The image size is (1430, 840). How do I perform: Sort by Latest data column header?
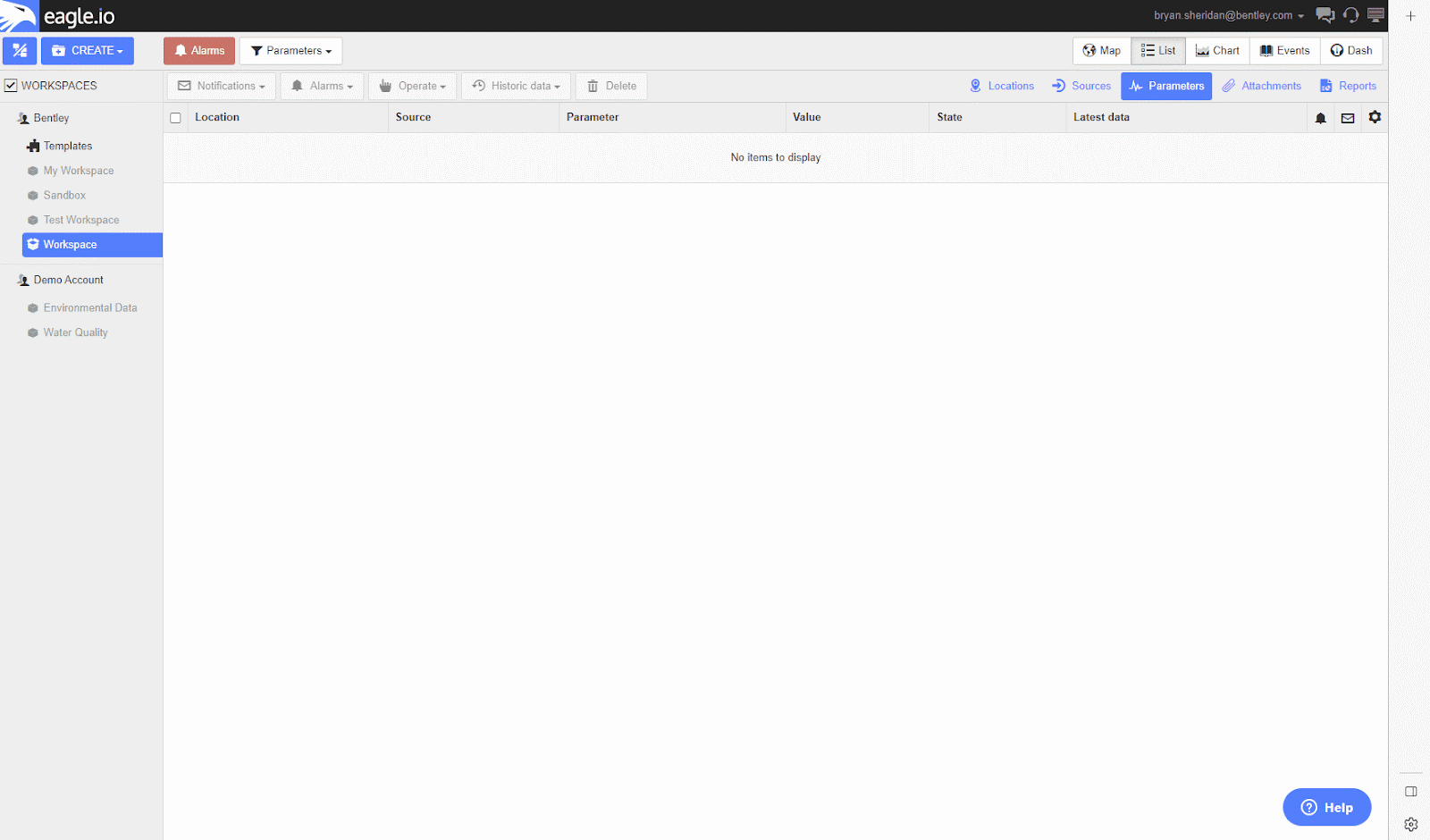point(1186,117)
